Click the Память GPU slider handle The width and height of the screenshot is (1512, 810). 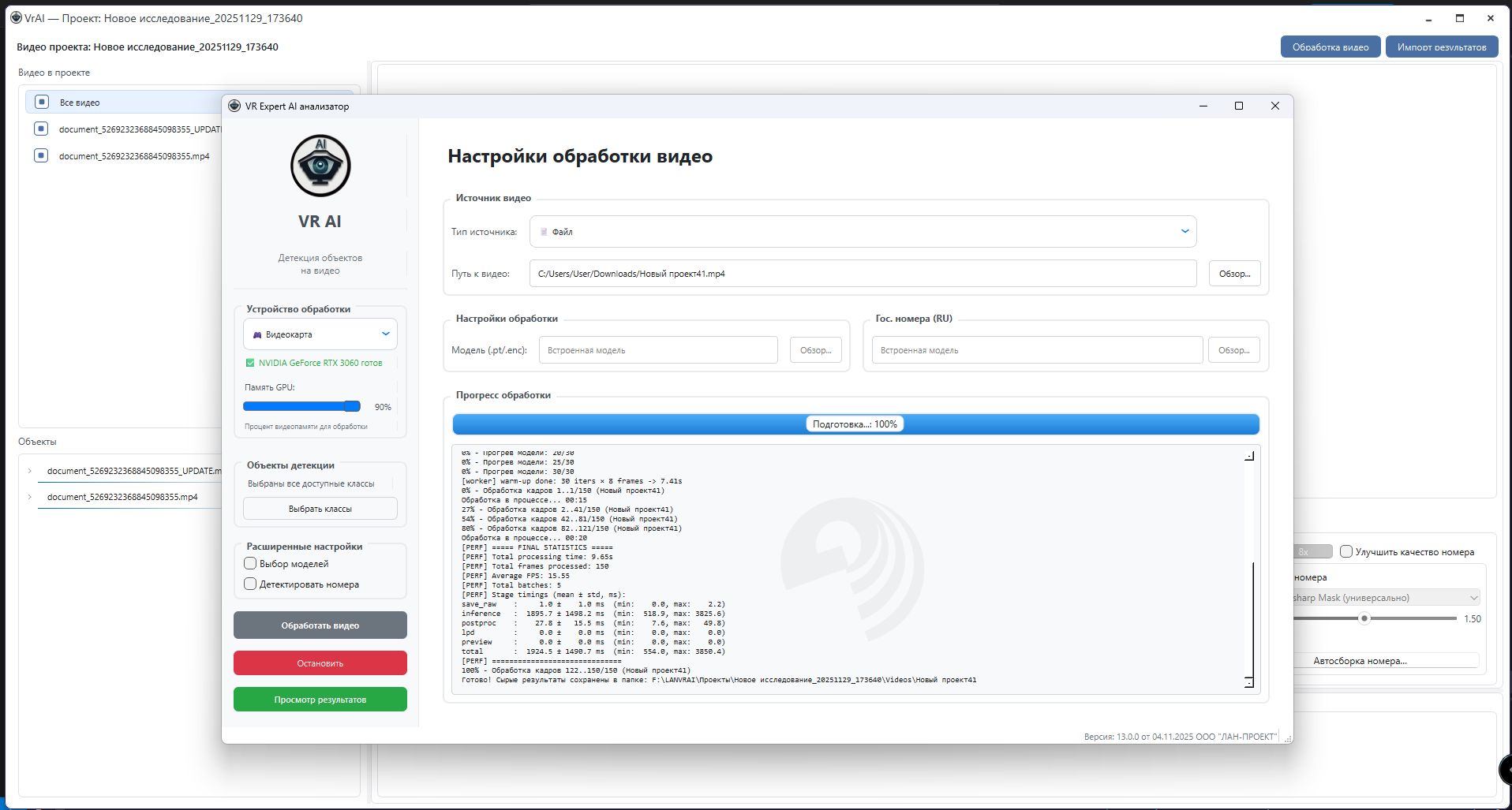[352, 406]
